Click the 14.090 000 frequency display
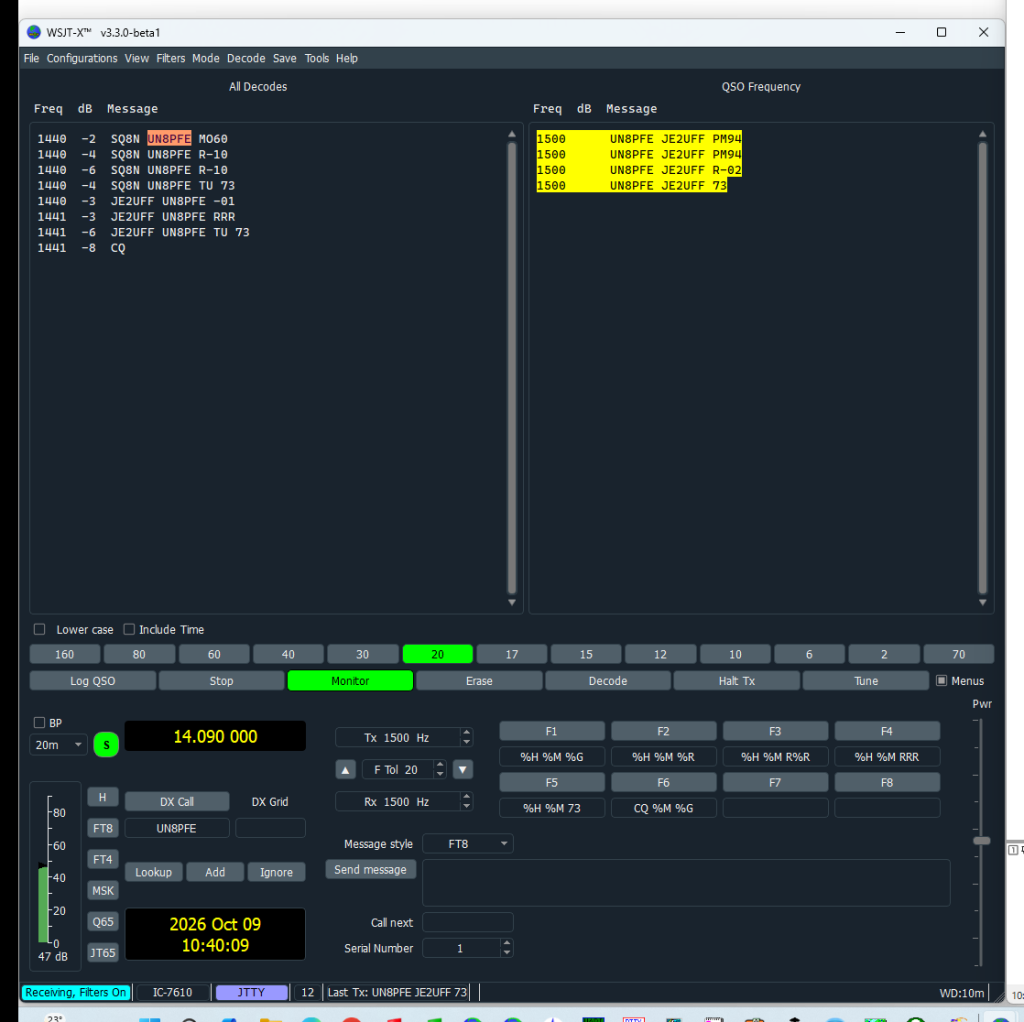Image resolution: width=1024 pixels, height=1022 pixels. [215, 736]
